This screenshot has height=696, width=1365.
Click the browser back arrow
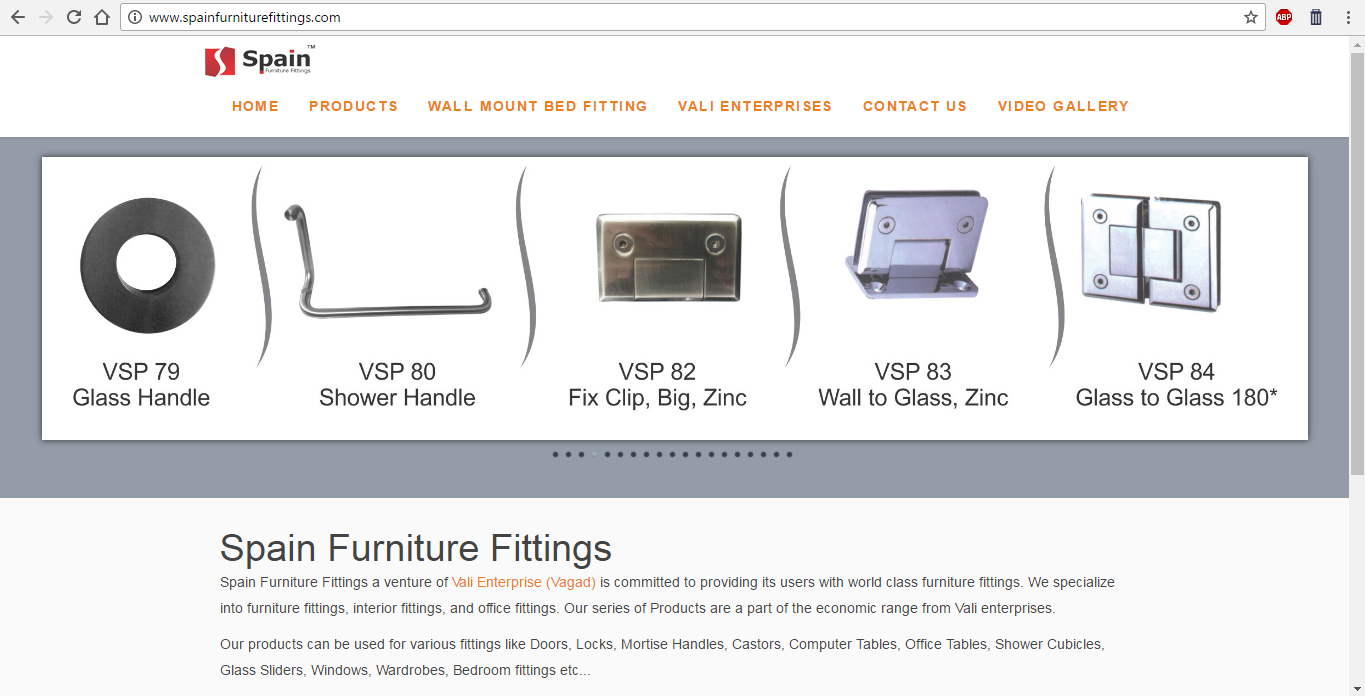click(x=17, y=17)
